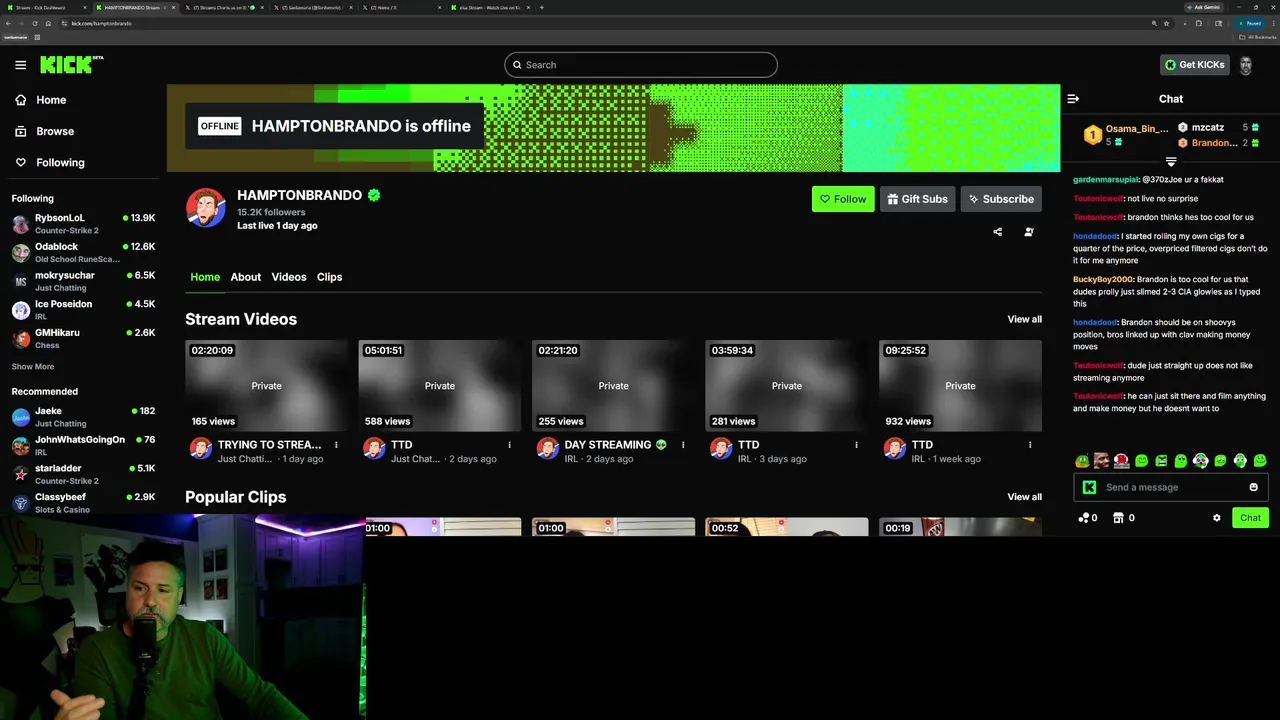
Task: Insert the angry green square emote
Action: (x=1161, y=461)
